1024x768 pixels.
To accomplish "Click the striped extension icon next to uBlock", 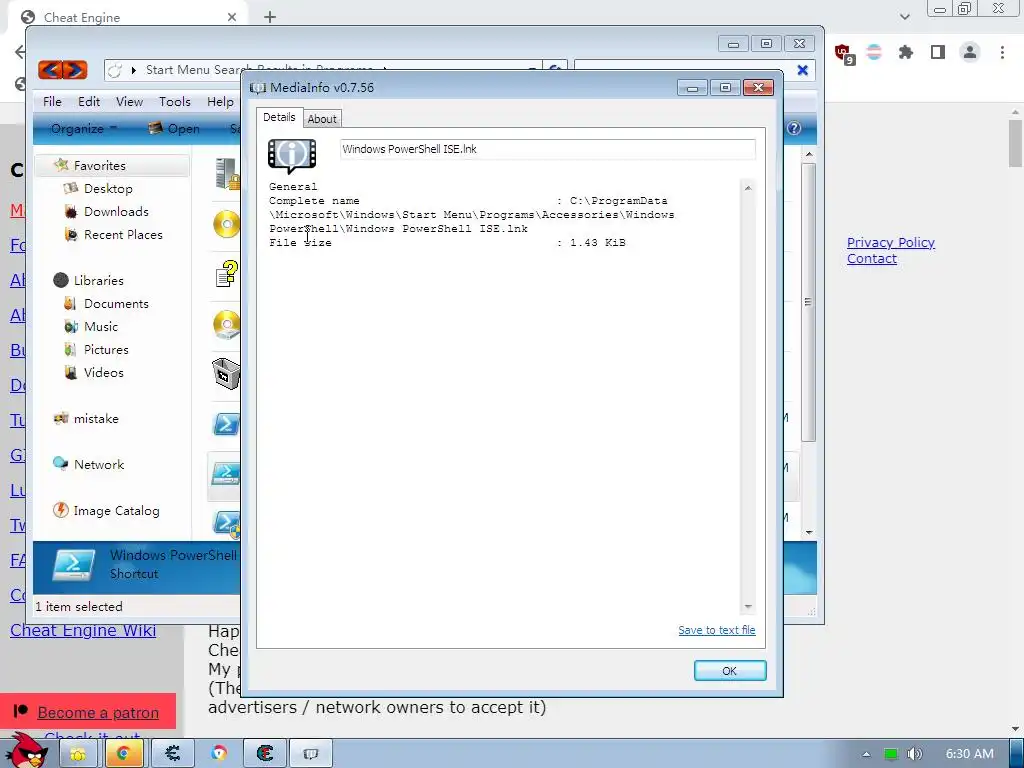I will coord(874,52).
